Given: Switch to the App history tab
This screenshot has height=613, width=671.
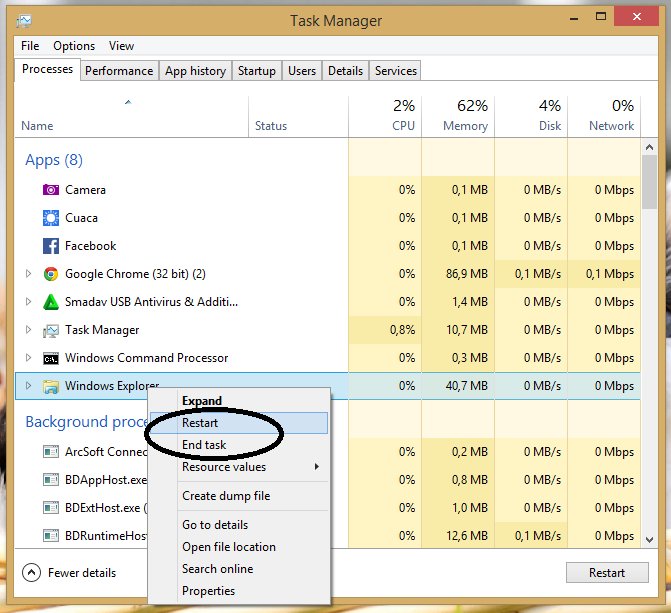Looking at the screenshot, I should [x=196, y=71].
